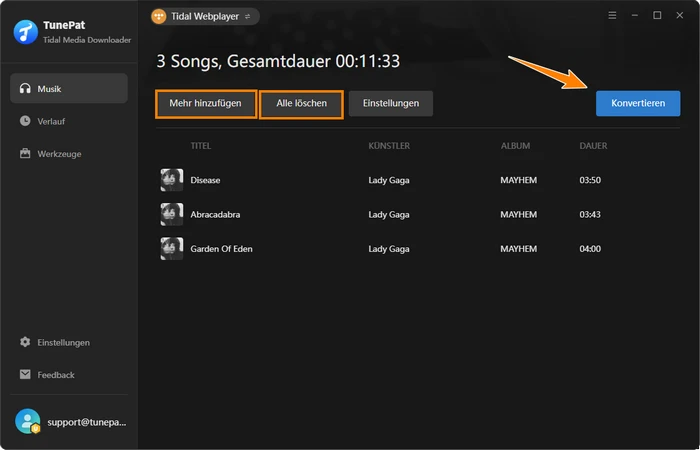Click the duration 03:43
This screenshot has width=700, height=450.
tap(590, 215)
